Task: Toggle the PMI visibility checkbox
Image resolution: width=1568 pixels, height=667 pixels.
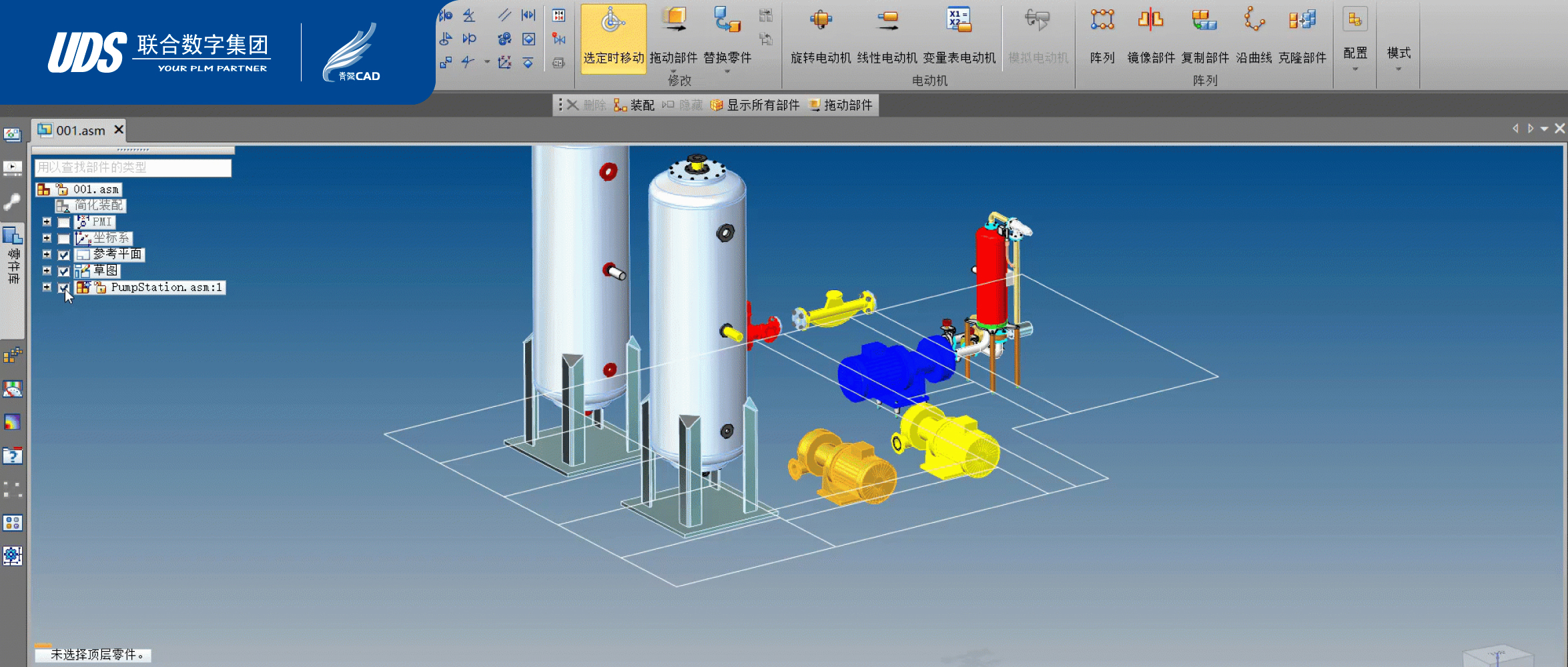Action: pos(64,223)
